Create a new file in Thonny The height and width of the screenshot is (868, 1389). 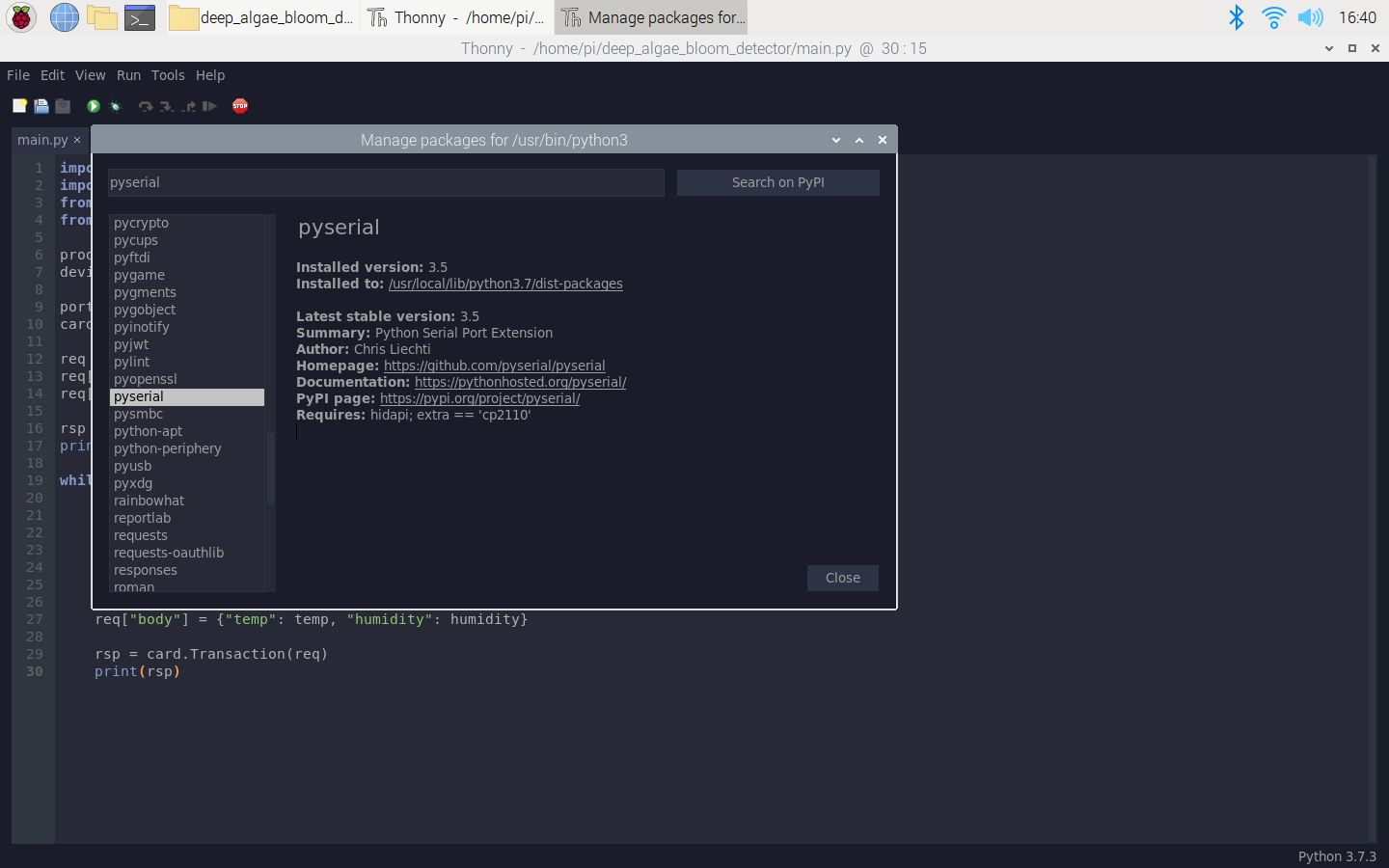tap(18, 106)
